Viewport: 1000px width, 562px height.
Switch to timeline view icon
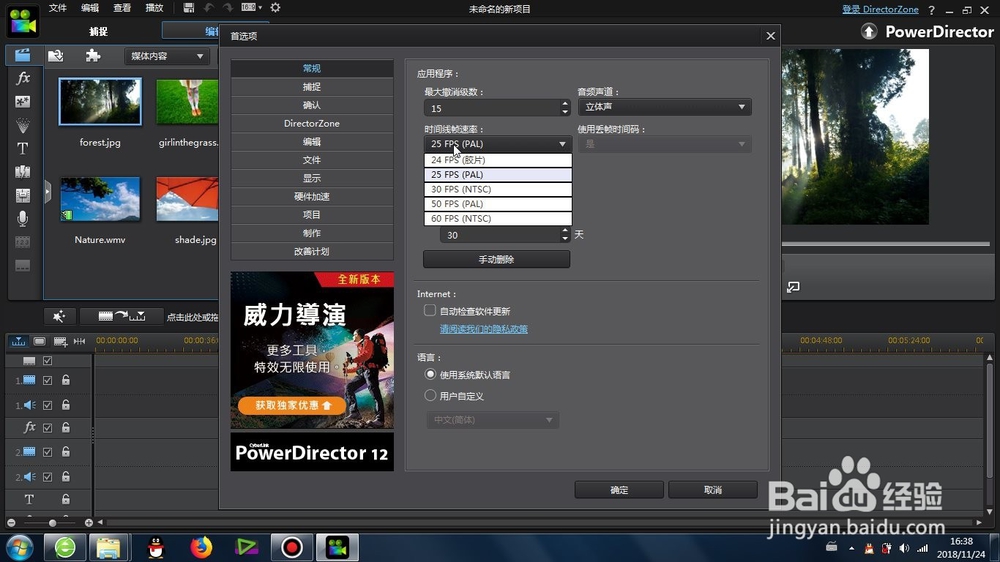click(x=18, y=341)
